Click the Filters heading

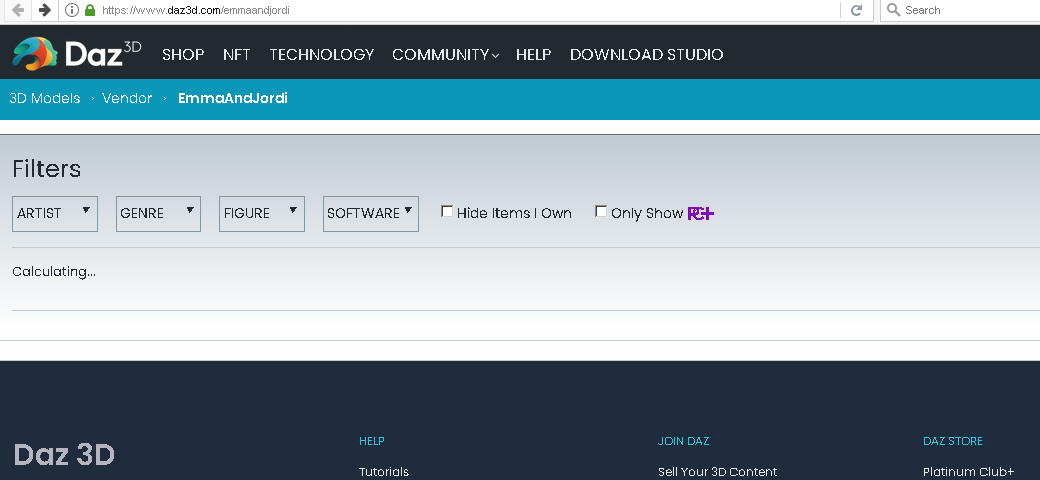[x=46, y=168]
